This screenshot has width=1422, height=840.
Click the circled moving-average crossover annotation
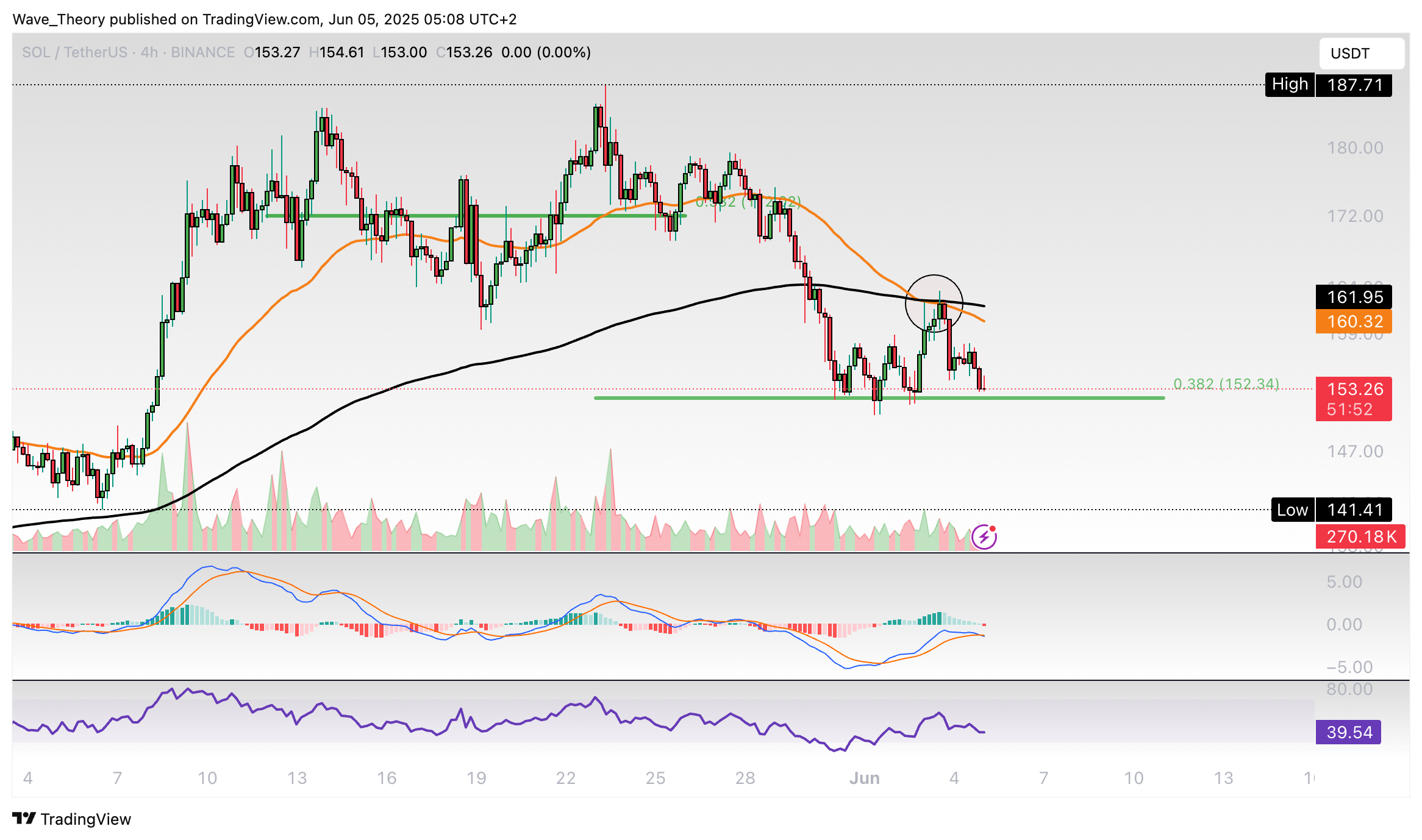(934, 303)
